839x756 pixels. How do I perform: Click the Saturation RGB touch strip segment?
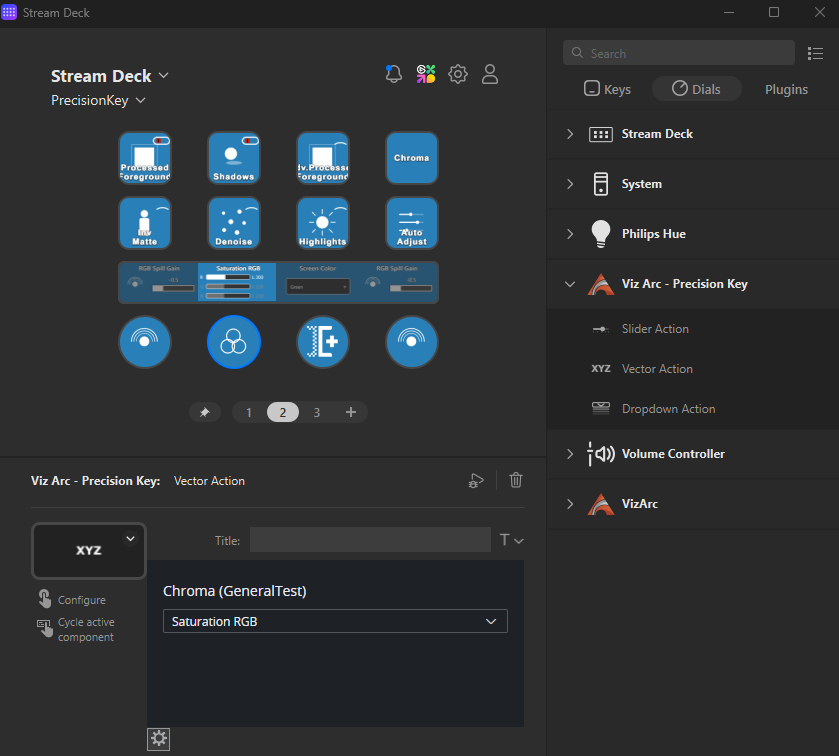click(x=237, y=282)
